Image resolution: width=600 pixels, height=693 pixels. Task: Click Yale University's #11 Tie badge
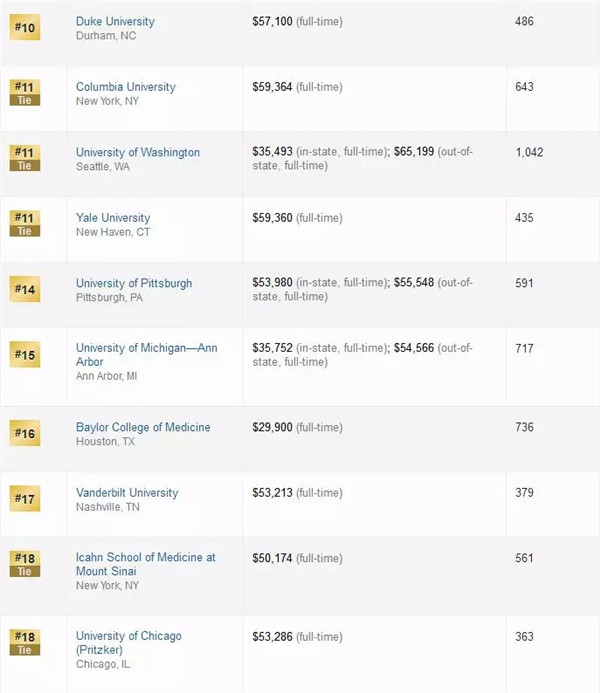point(25,224)
